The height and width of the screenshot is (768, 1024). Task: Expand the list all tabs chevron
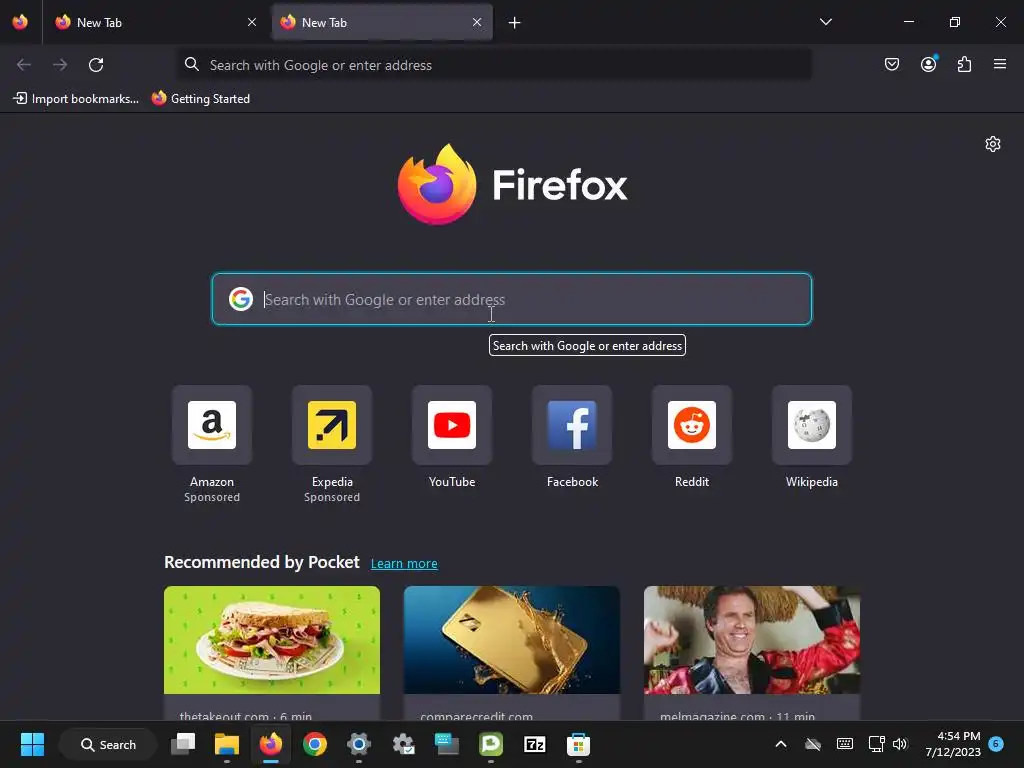pos(825,22)
